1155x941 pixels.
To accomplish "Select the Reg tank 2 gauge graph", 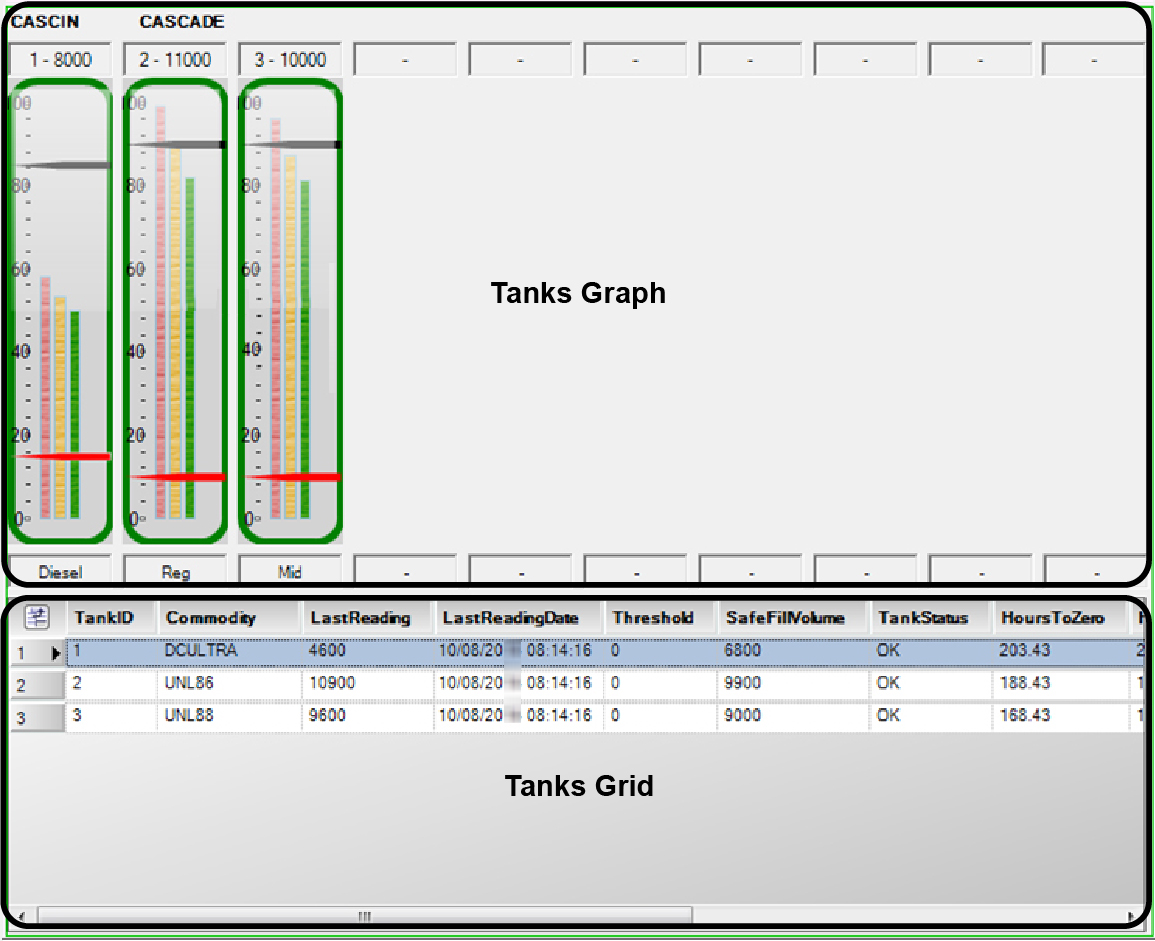I will click(x=175, y=310).
